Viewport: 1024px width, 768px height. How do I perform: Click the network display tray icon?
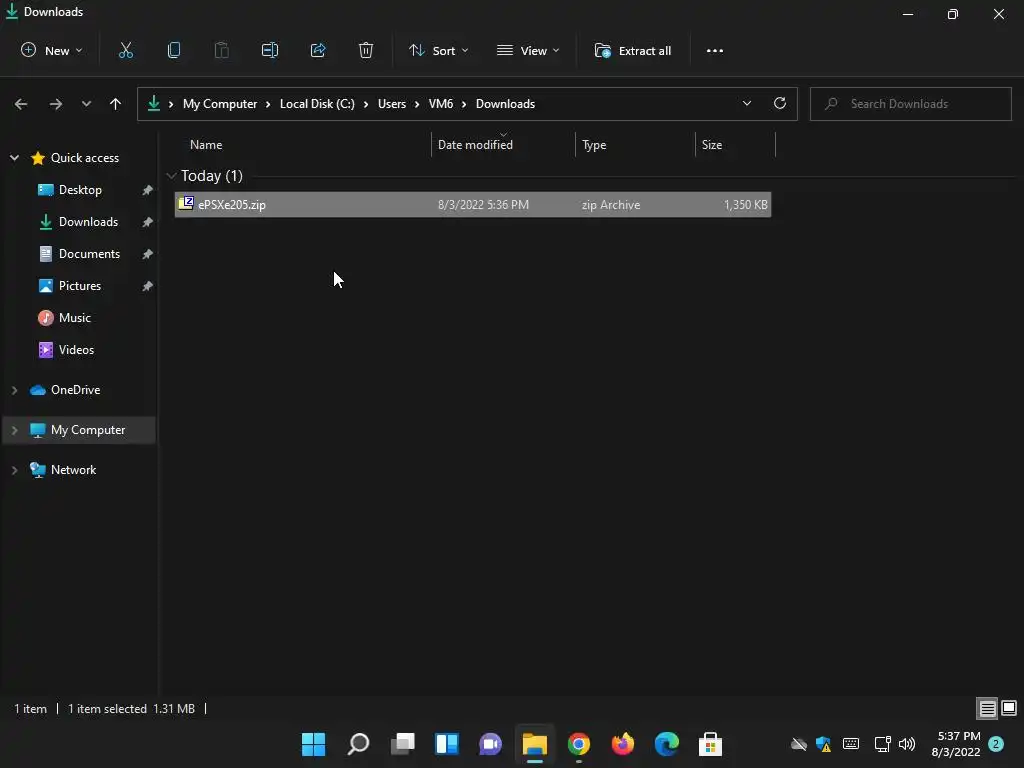[882, 744]
